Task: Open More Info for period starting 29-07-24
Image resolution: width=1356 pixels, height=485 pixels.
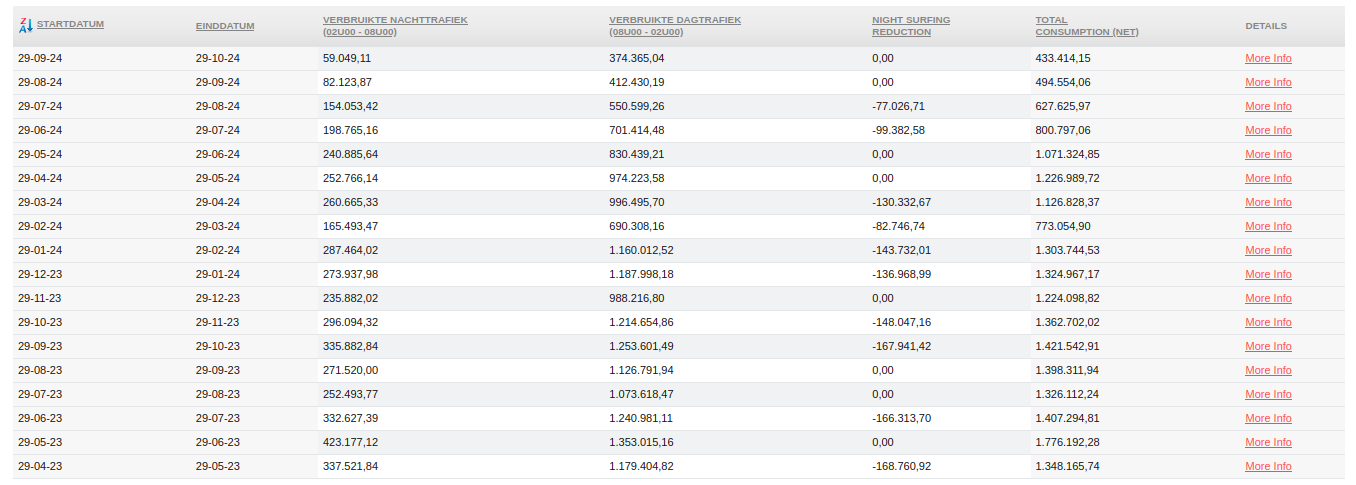Action: pyautogui.click(x=1268, y=106)
